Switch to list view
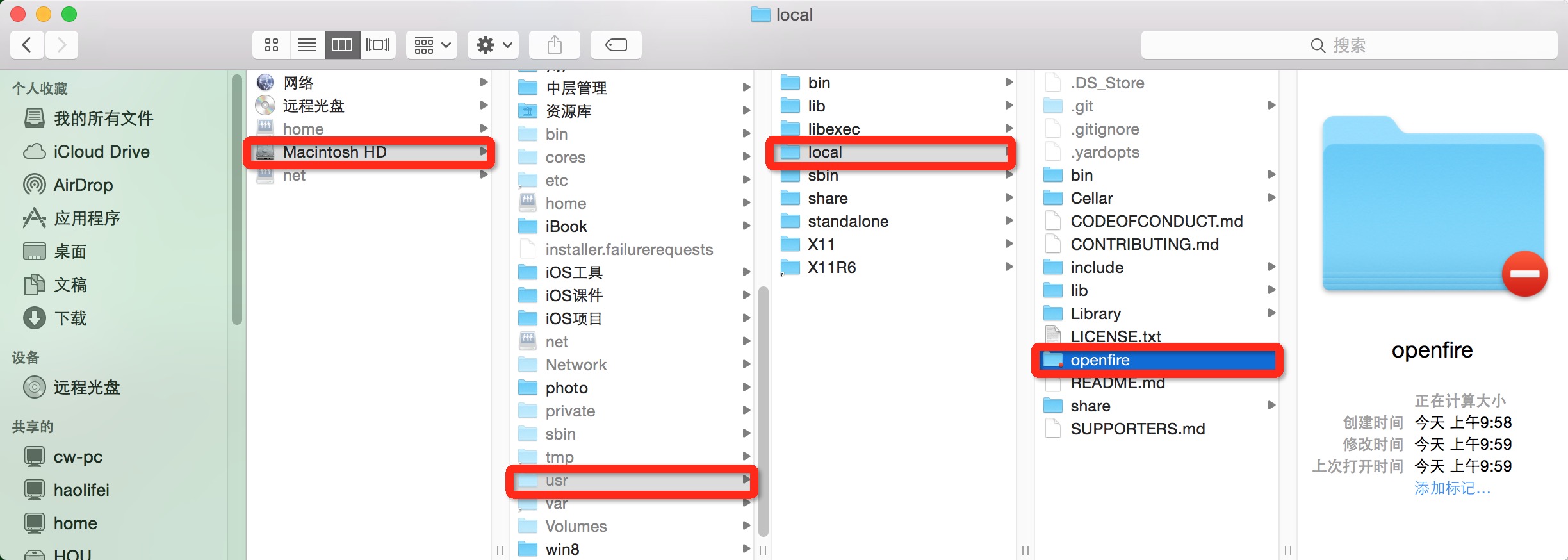This screenshot has width=1568, height=560. [307, 45]
